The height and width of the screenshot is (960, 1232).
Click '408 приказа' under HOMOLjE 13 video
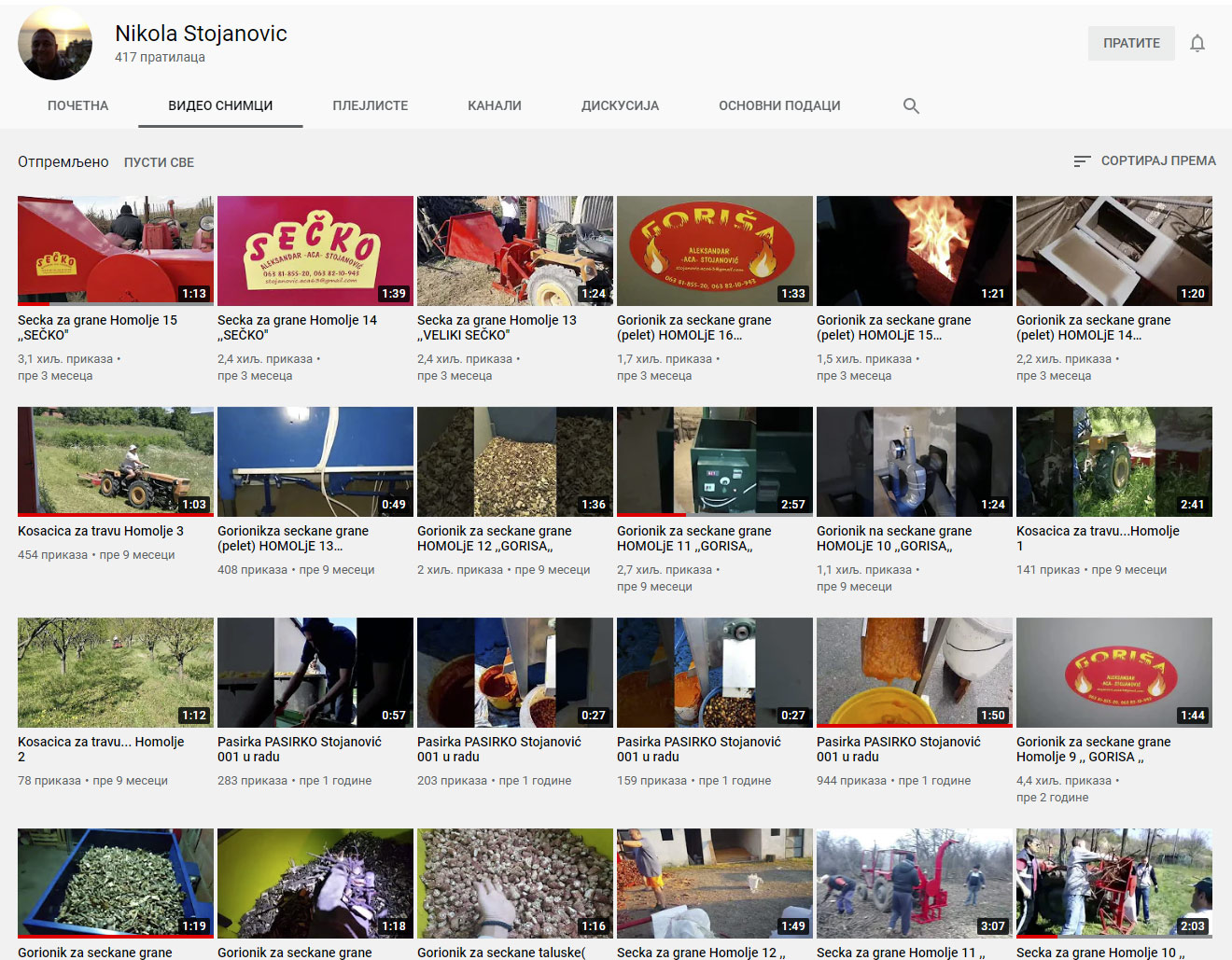point(252,570)
